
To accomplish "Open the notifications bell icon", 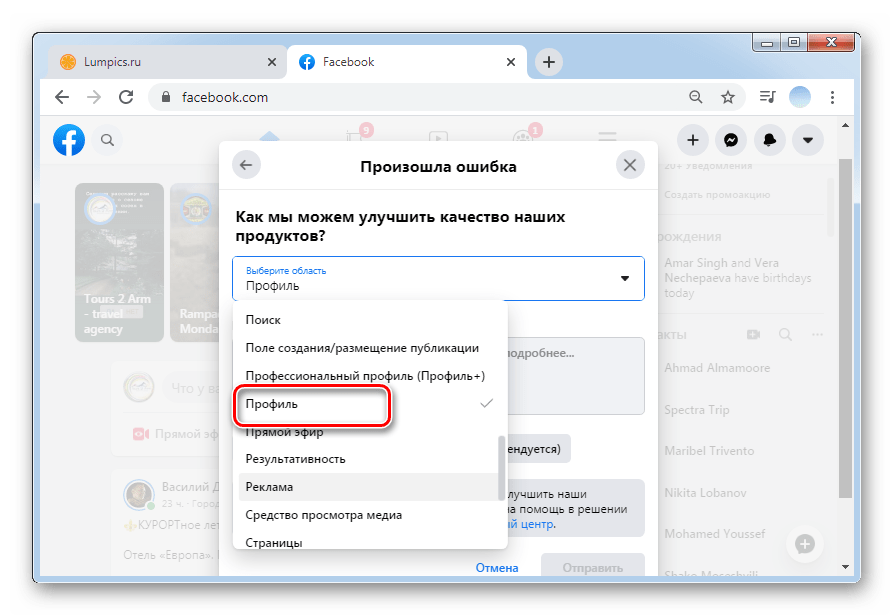I will [x=770, y=140].
